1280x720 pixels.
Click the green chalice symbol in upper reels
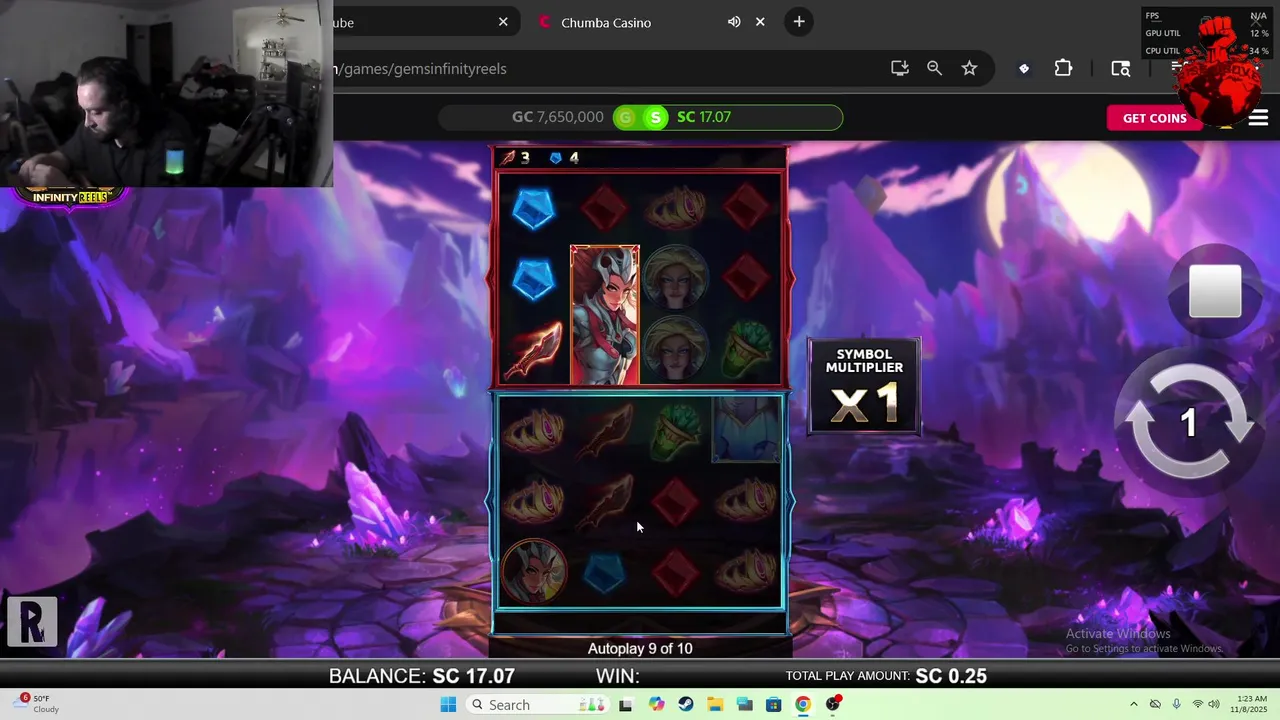746,349
